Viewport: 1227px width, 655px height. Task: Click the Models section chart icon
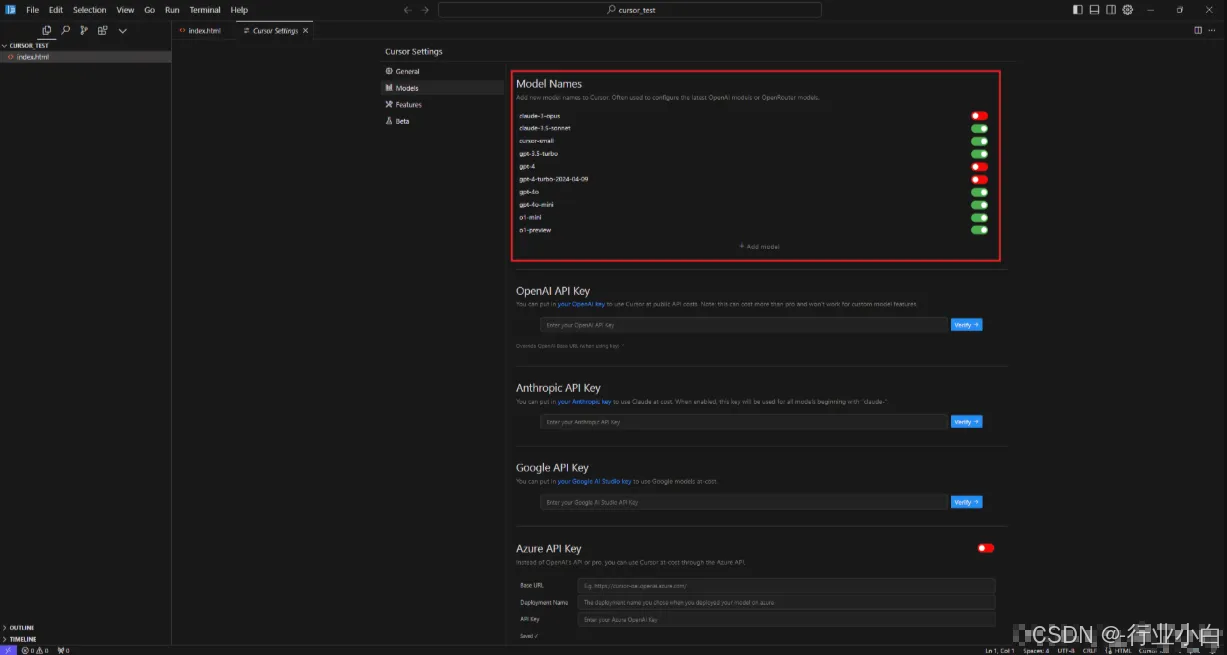click(x=389, y=88)
